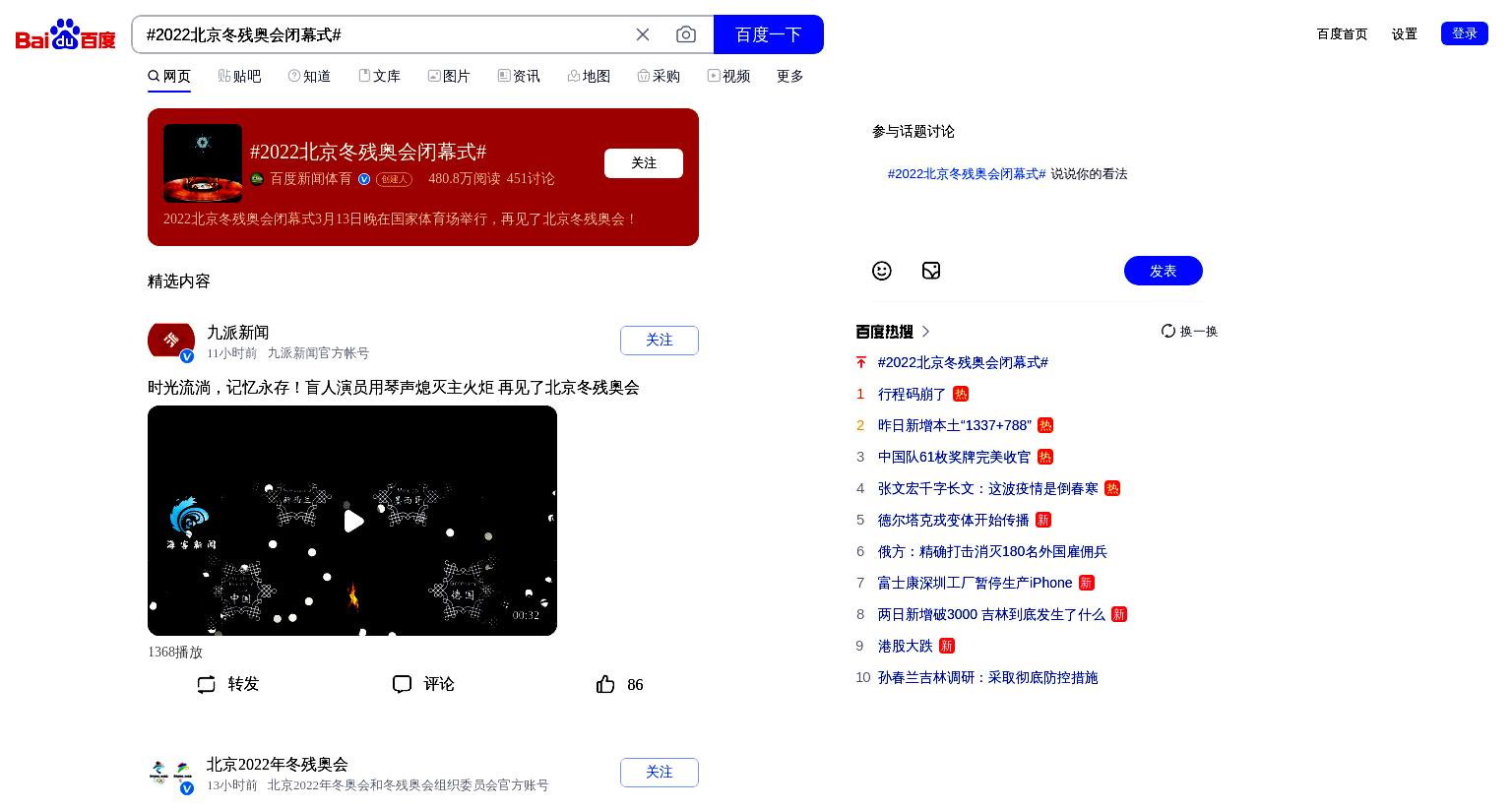Open the emoji picker smiley icon
The width and height of the screenshot is (1512, 811).
(x=882, y=271)
